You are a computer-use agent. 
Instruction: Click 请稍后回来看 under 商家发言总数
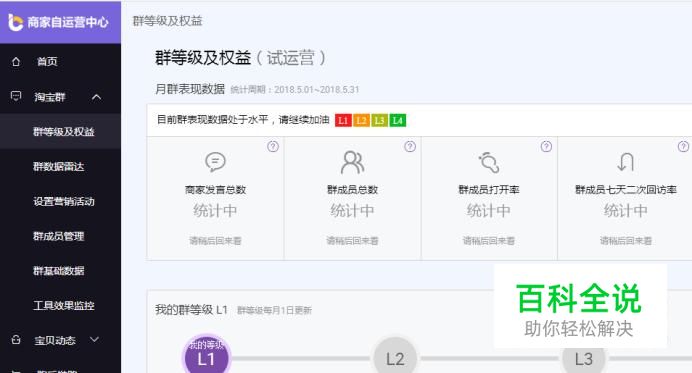(215, 241)
